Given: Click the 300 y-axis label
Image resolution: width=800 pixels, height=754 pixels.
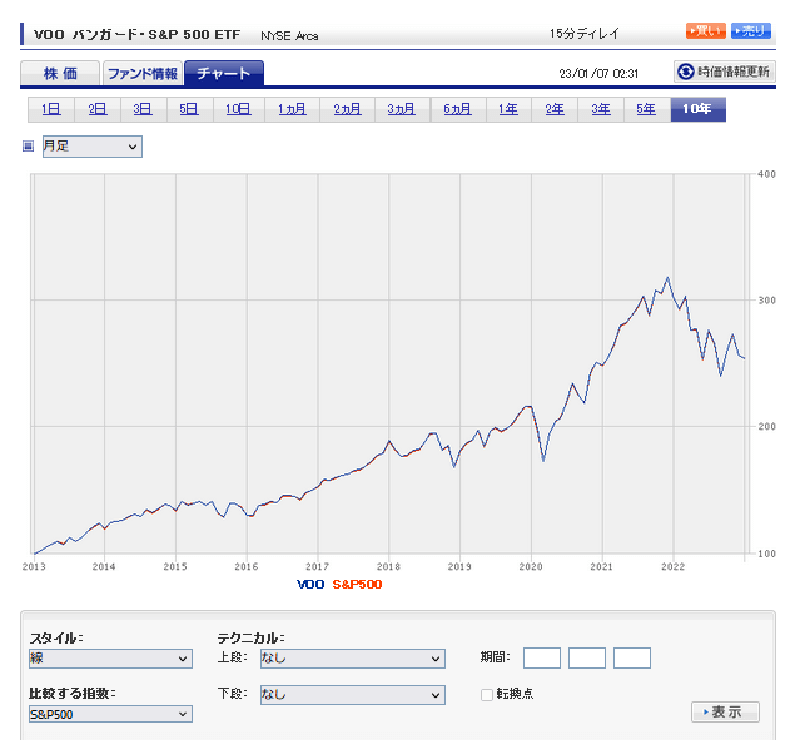Looking at the screenshot, I should pyautogui.click(x=766, y=300).
